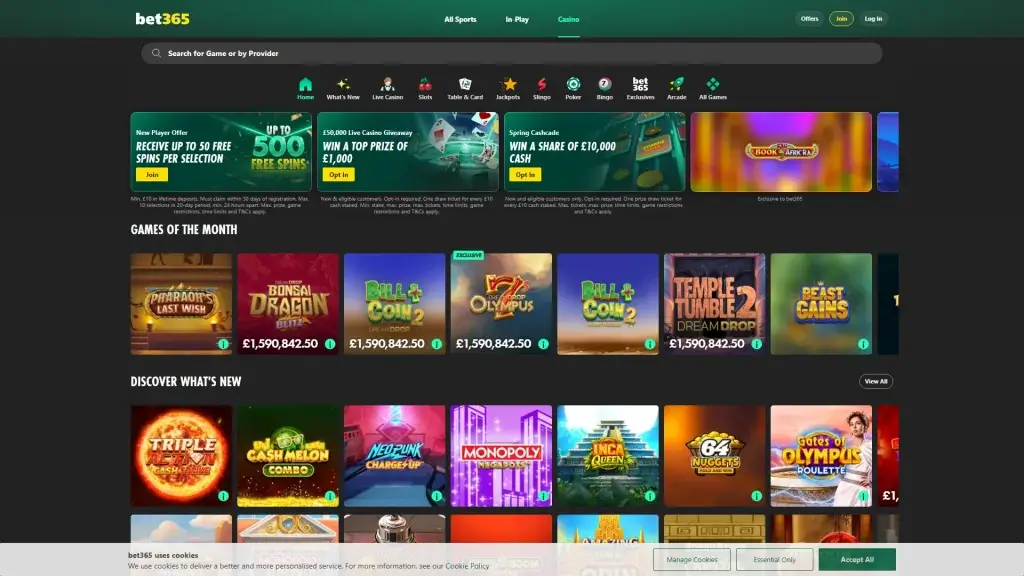The height and width of the screenshot is (576, 1024).
Task: Opt In to the Spring Cashcade promotion
Action: (525, 174)
